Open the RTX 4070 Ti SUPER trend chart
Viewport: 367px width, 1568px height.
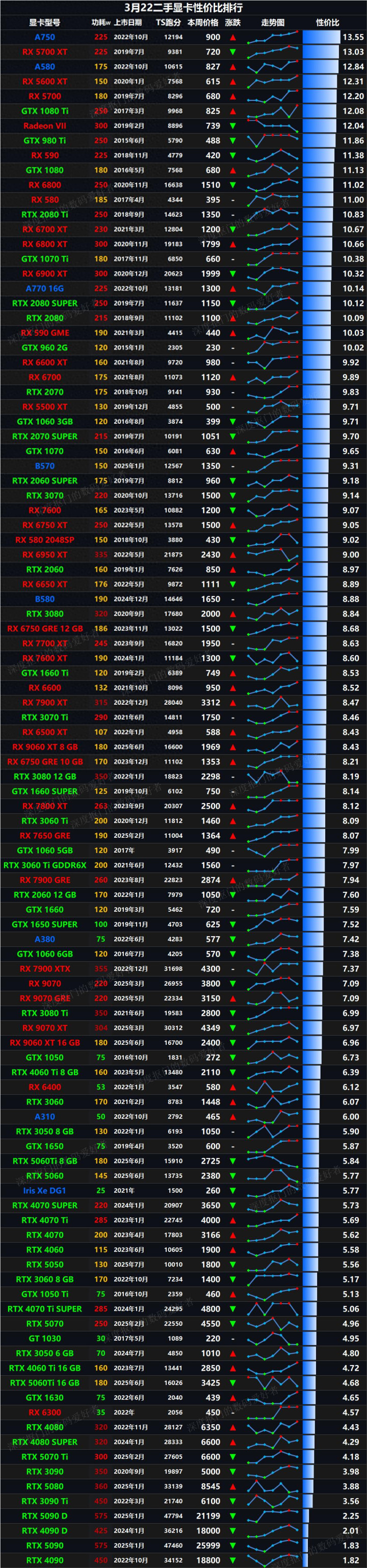pos(273,1309)
